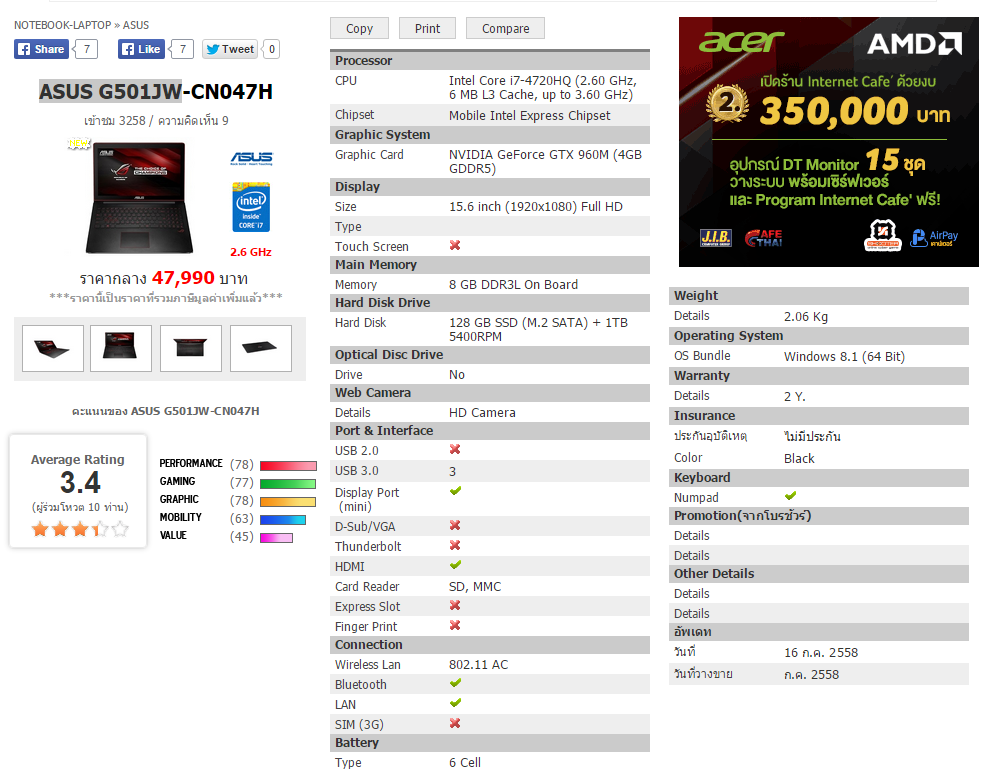Open the ASUS breadcrumb link
The width and height of the screenshot is (985, 783).
(136, 25)
